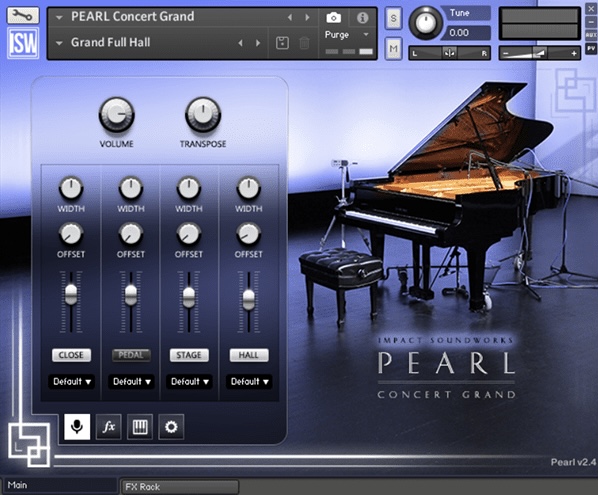Open the instrument dropdown arrow for PEARL Concert Grand
Image resolution: width=598 pixels, height=495 pixels.
(59, 18)
